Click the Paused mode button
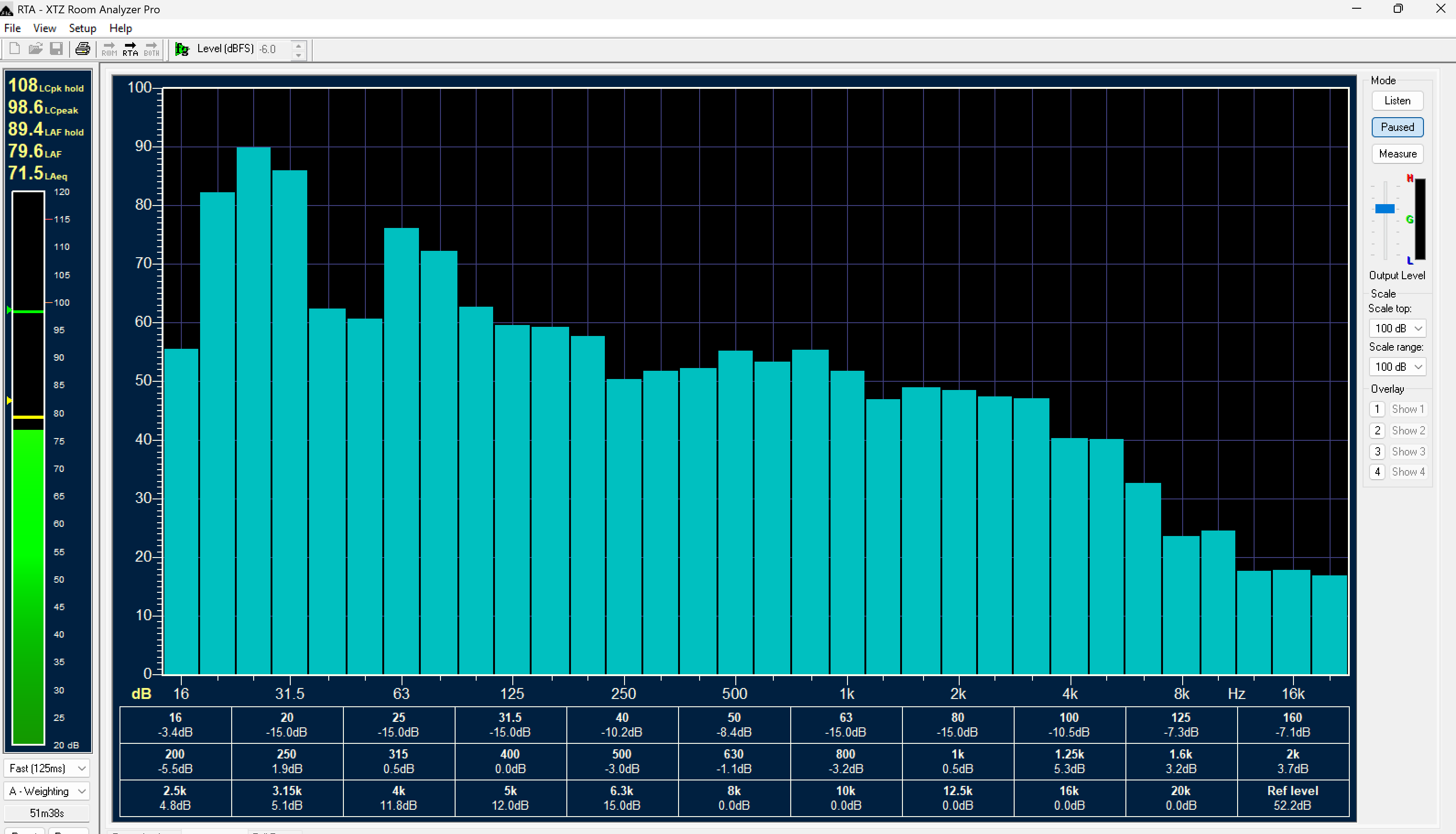This screenshot has height=834, width=1456. click(x=1397, y=127)
